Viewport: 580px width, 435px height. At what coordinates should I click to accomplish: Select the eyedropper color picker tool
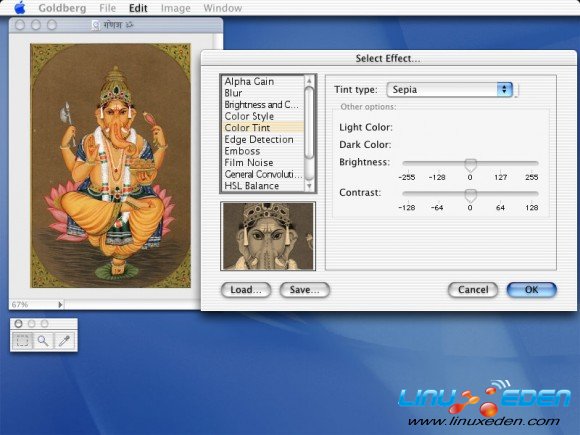coord(64,341)
